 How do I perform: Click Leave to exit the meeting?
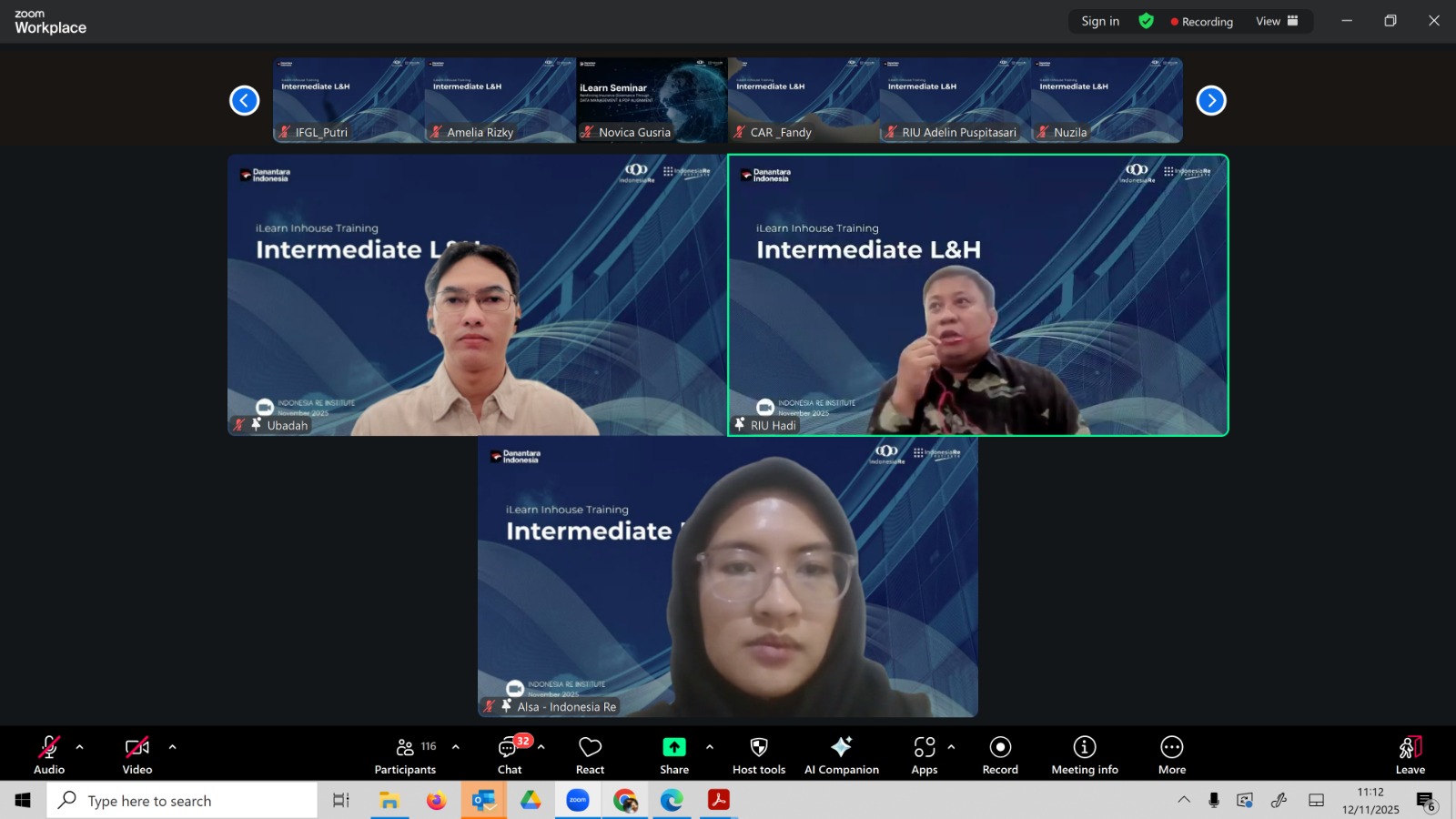tap(1410, 754)
